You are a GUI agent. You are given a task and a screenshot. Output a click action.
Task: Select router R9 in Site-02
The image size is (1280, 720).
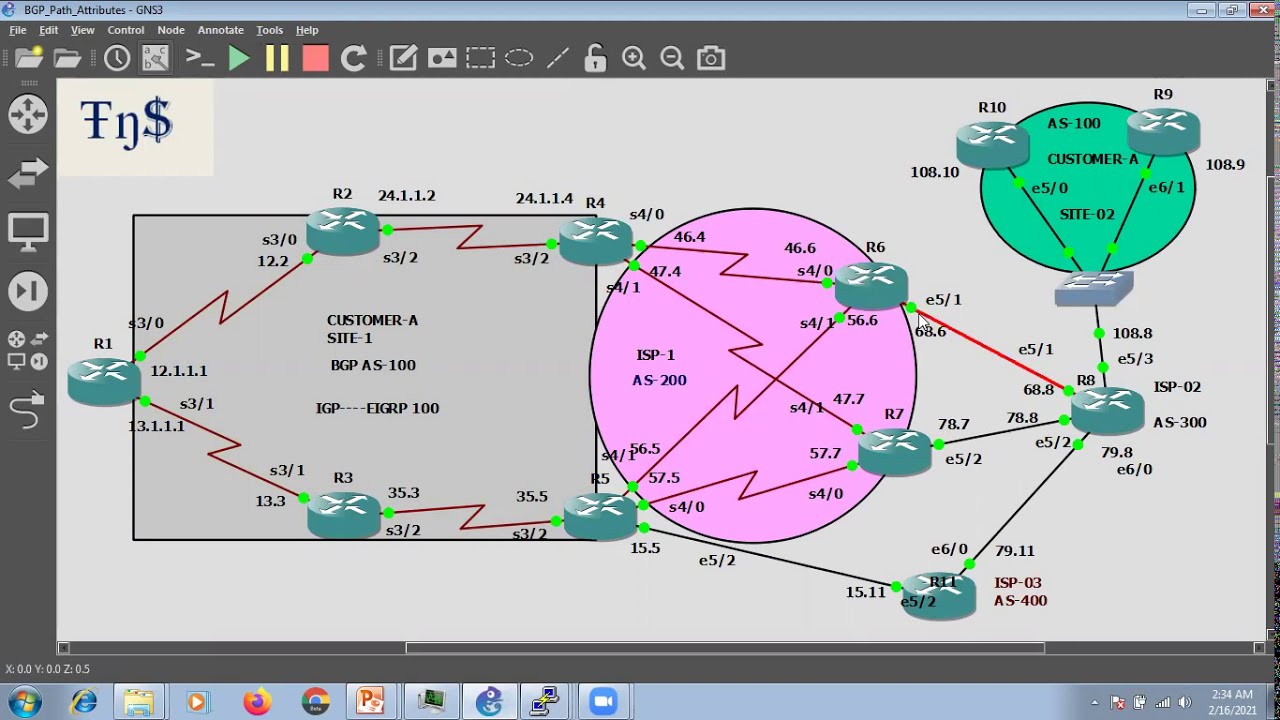coord(1163,130)
